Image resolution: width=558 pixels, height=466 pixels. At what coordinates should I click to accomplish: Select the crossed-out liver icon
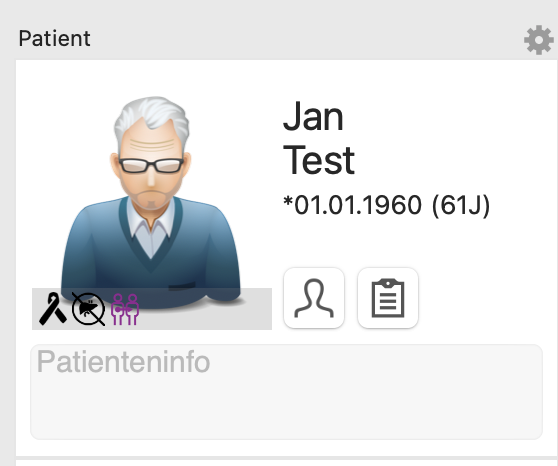(x=89, y=309)
